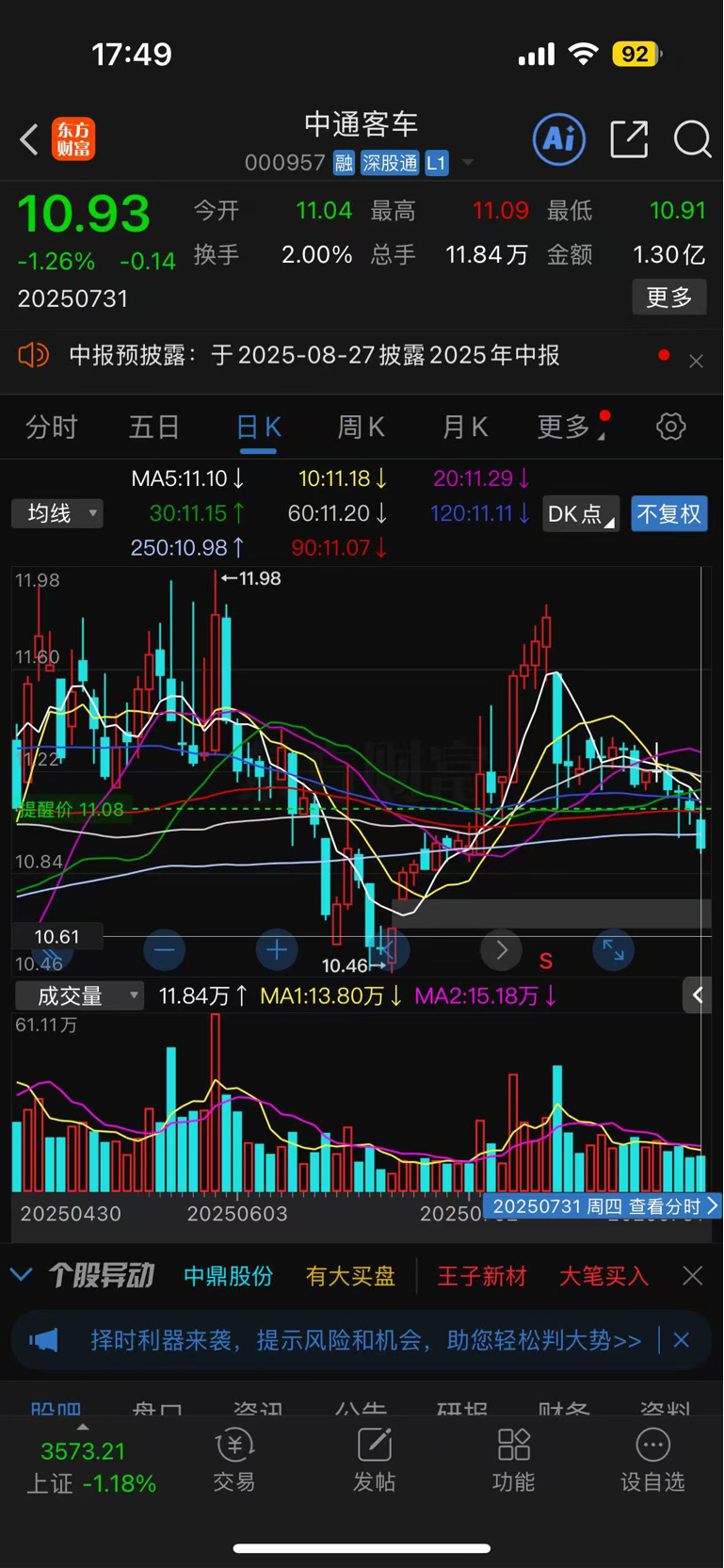Tap the 更多 quote details button

click(x=669, y=298)
